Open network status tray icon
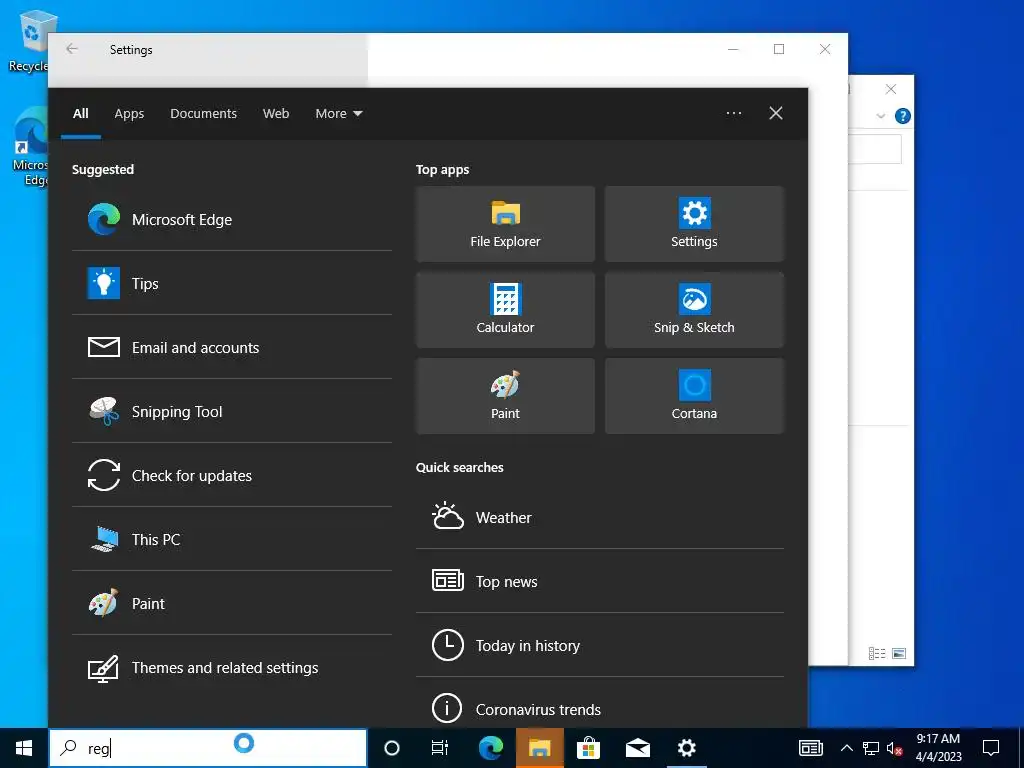This screenshot has width=1024, height=768. coord(871,748)
